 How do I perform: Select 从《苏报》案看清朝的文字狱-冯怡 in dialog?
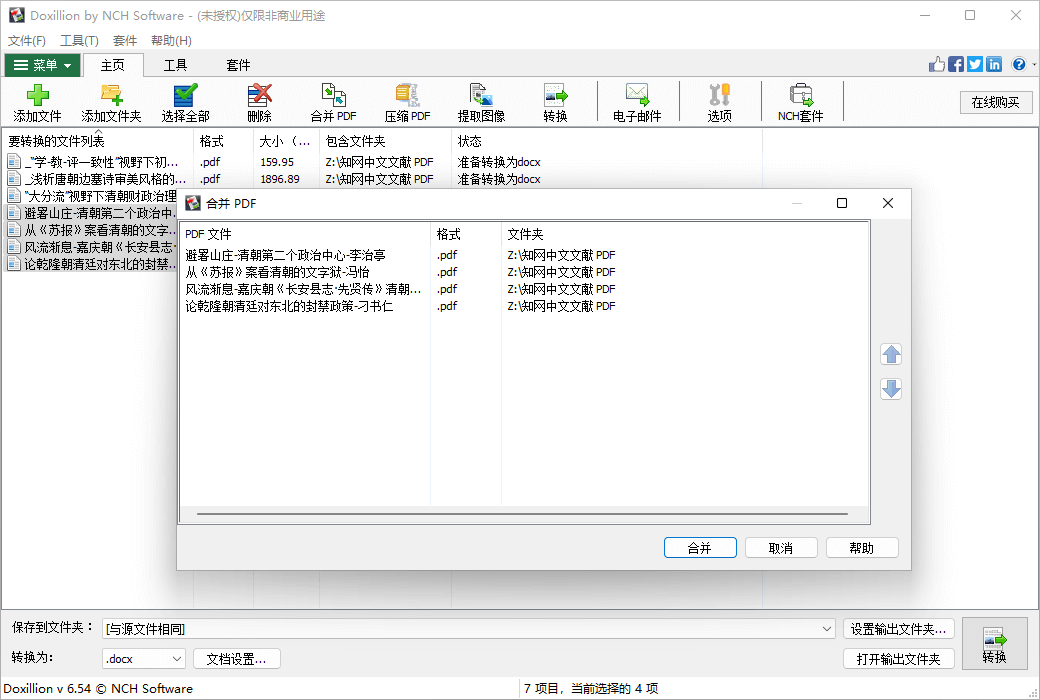point(277,272)
